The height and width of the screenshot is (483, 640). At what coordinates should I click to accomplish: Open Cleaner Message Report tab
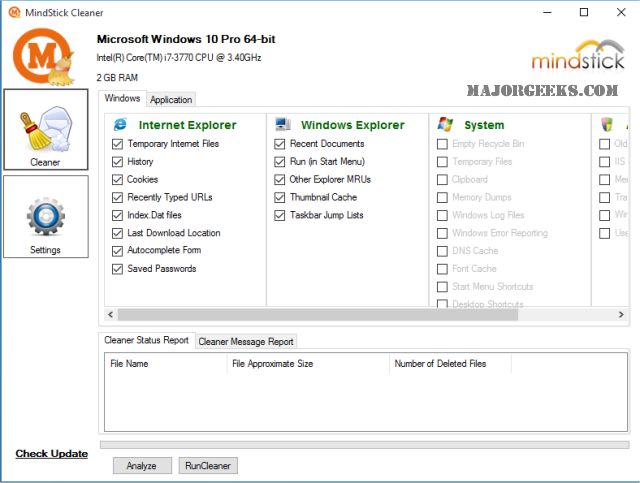[x=246, y=342]
